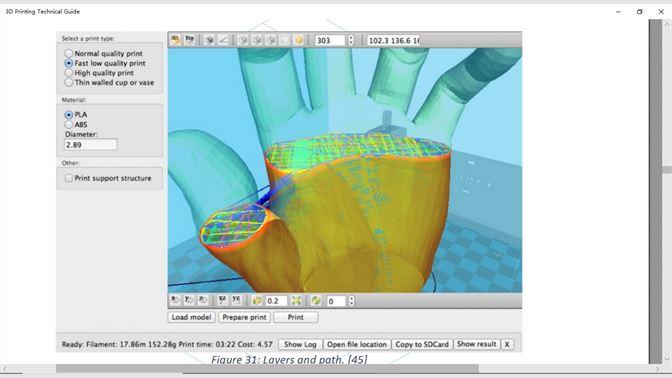Click the 'Material:' label
Screen dimensions: 672x378
(74, 100)
